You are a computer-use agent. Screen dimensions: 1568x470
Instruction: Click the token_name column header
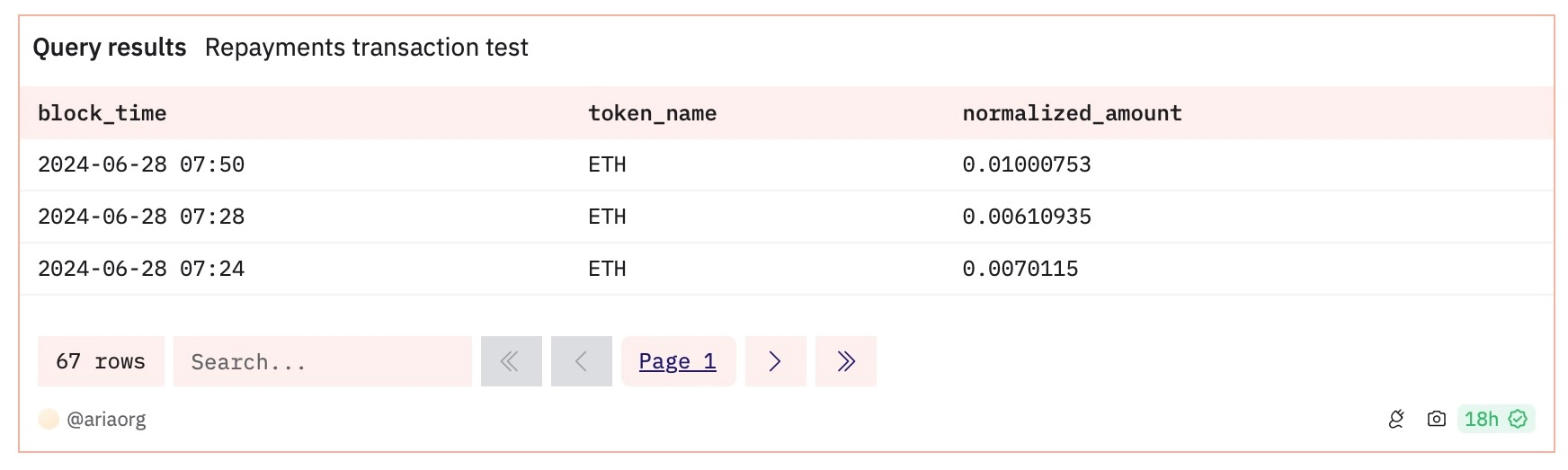point(652,113)
